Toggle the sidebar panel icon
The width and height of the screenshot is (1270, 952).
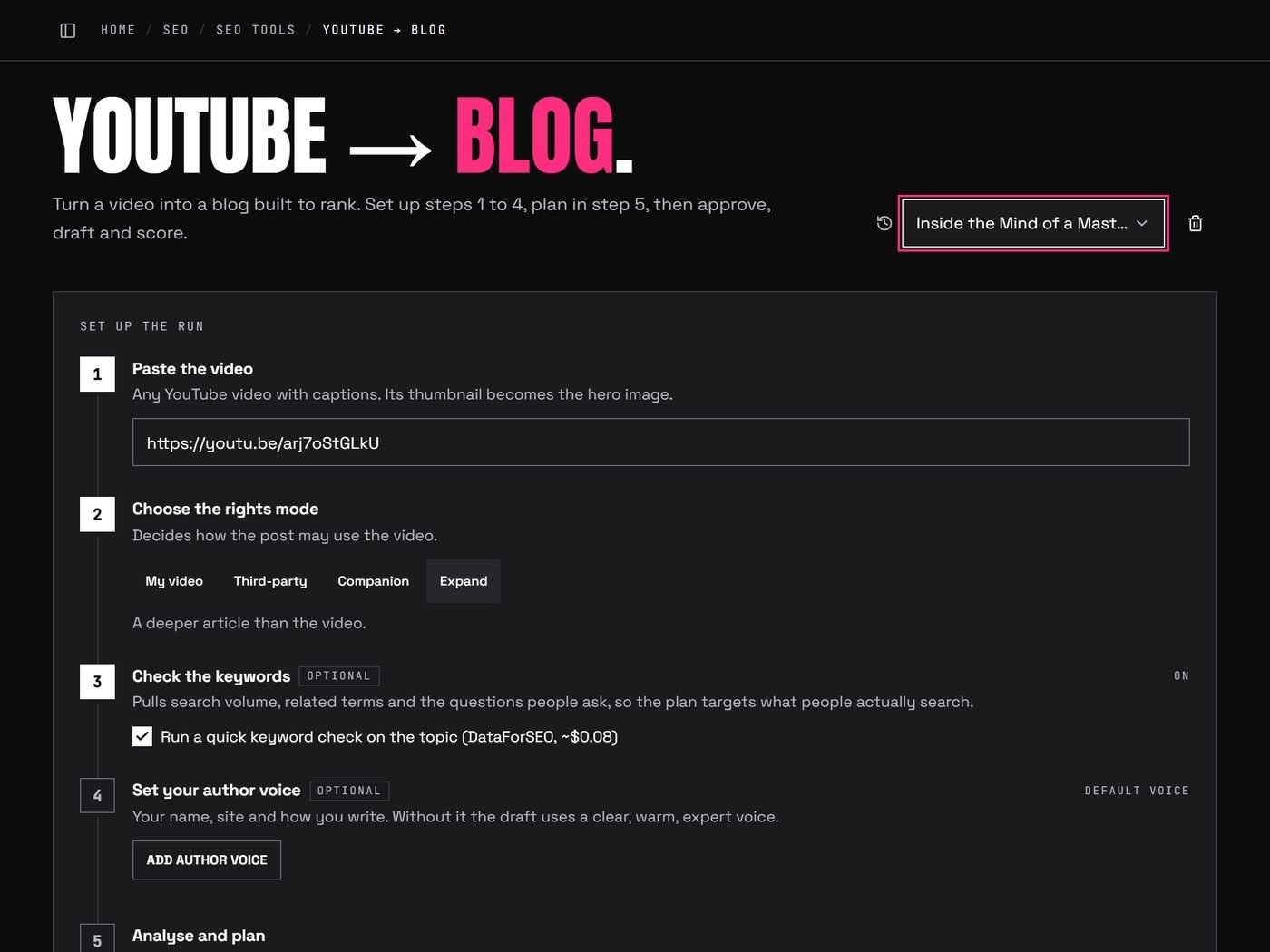click(x=68, y=30)
